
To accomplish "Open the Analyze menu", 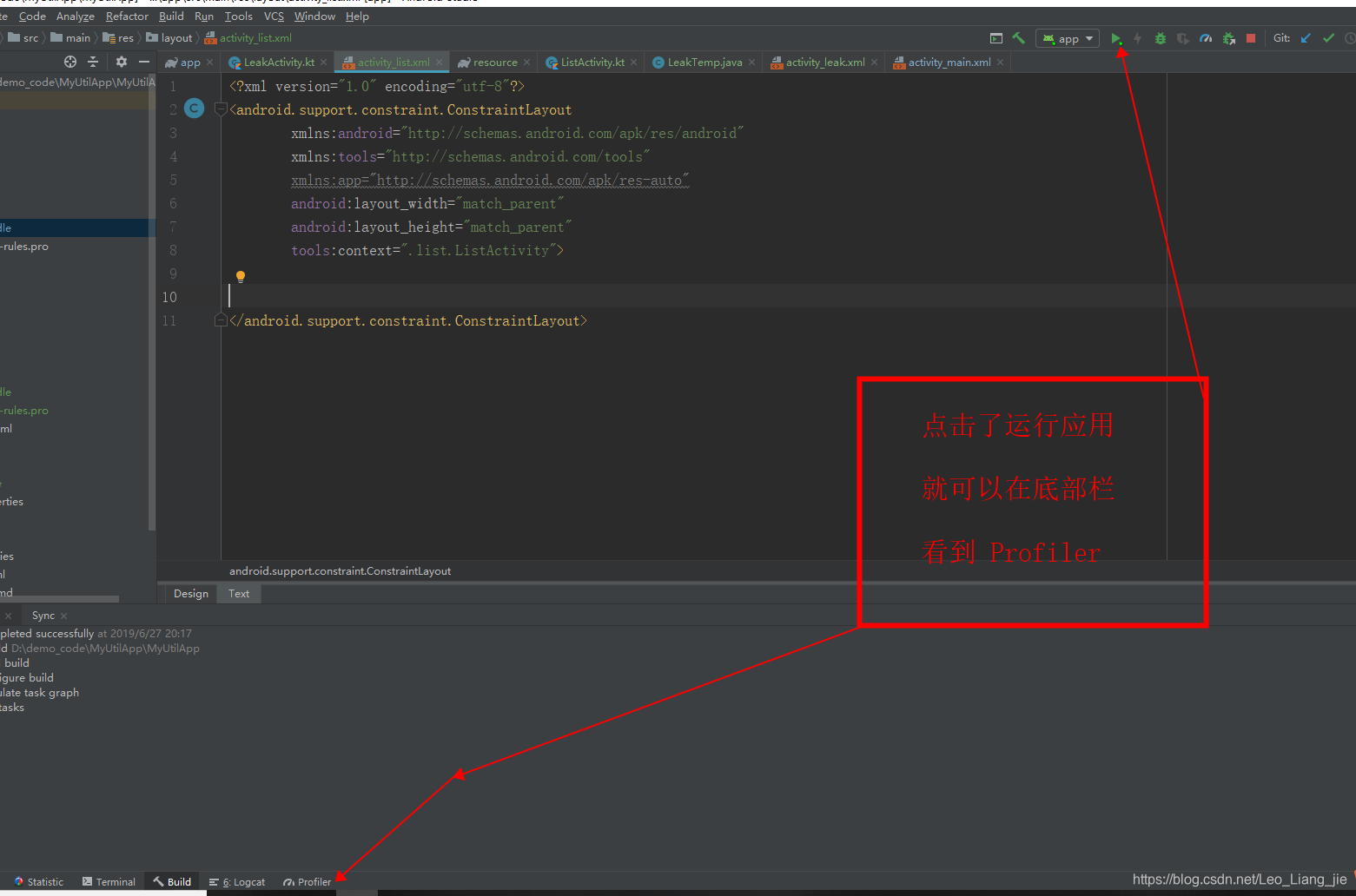I will (x=76, y=16).
